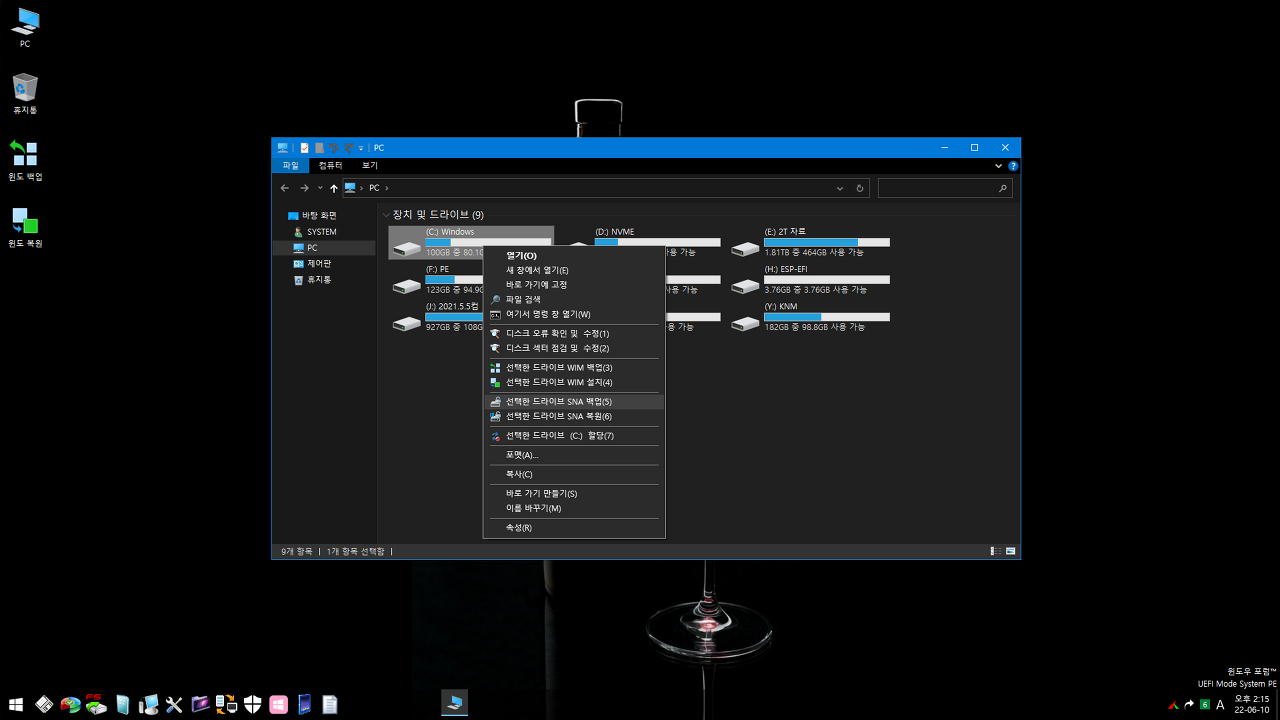The image size is (1280, 720).
Task: Open the white shield icon in taskbar
Action: (x=252, y=704)
